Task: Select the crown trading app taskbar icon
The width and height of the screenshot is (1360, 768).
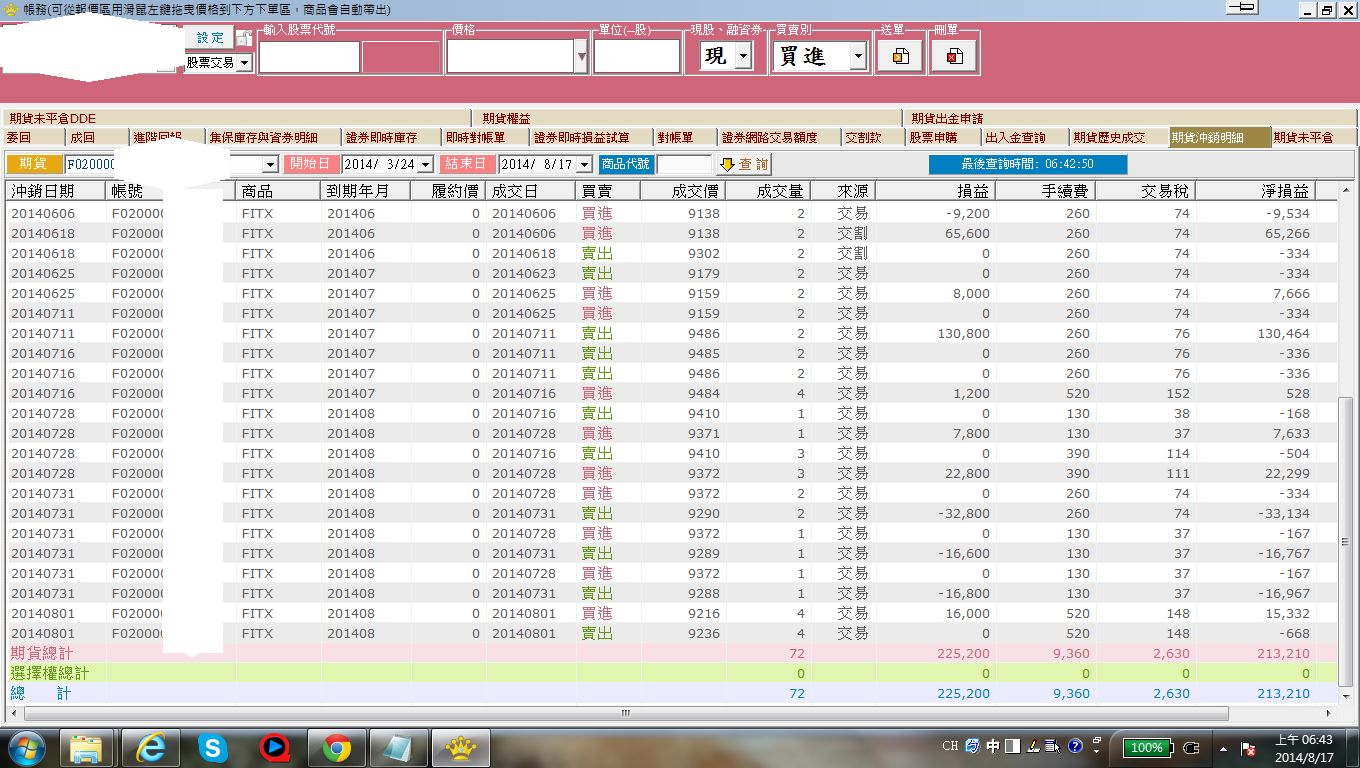Action: point(460,747)
